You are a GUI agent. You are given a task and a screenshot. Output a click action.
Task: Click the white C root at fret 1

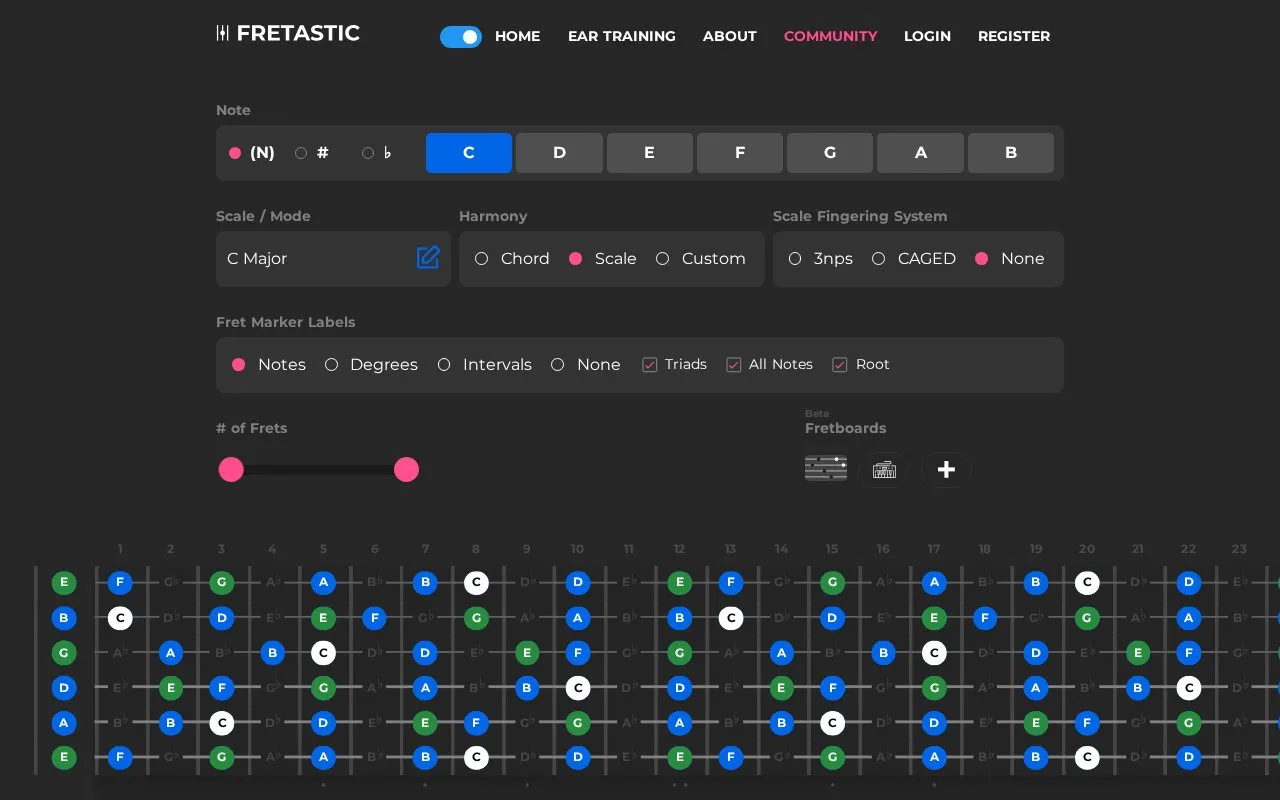[x=120, y=618]
